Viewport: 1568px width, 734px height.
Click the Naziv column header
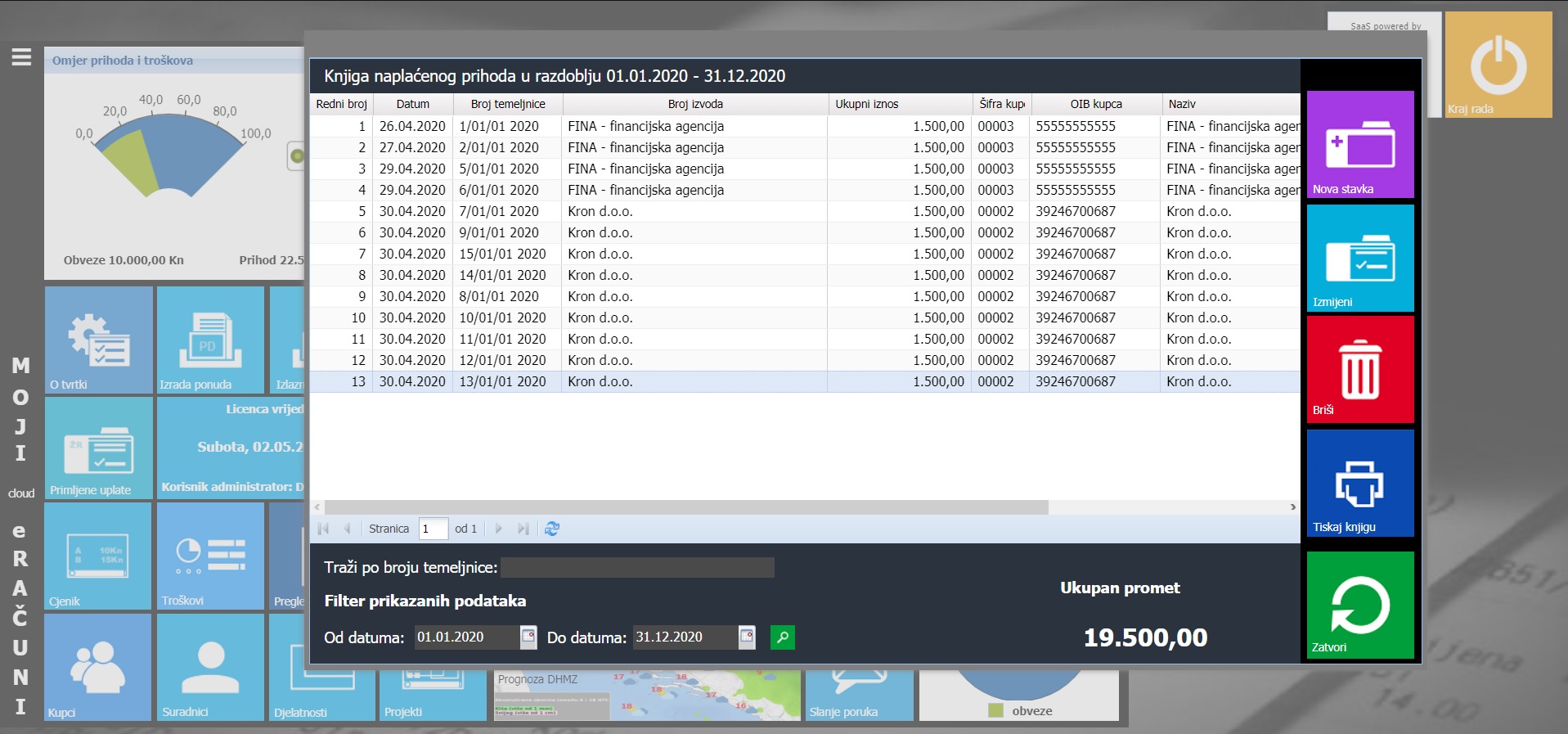pyautogui.click(x=1231, y=104)
